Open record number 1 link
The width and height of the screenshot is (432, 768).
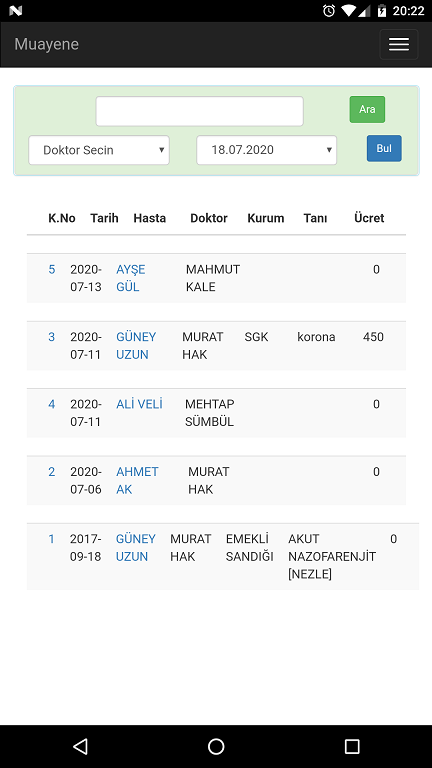click(51, 539)
